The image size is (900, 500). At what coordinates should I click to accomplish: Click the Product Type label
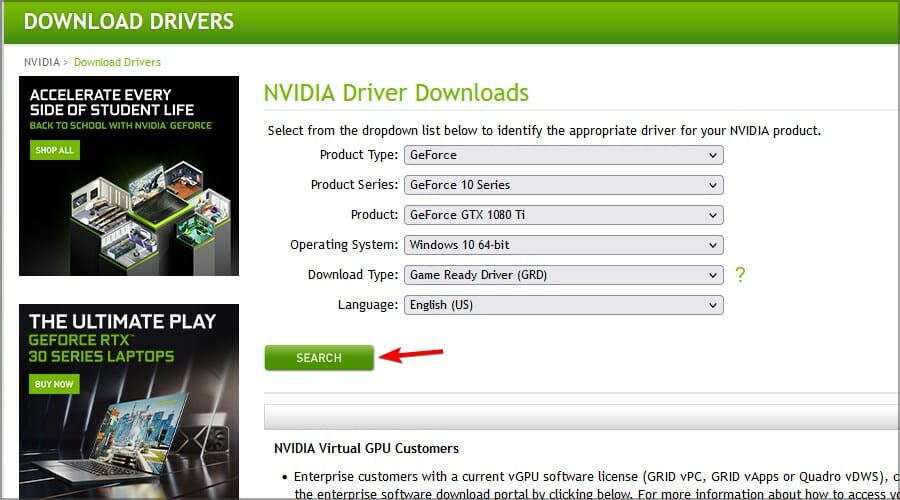click(359, 155)
